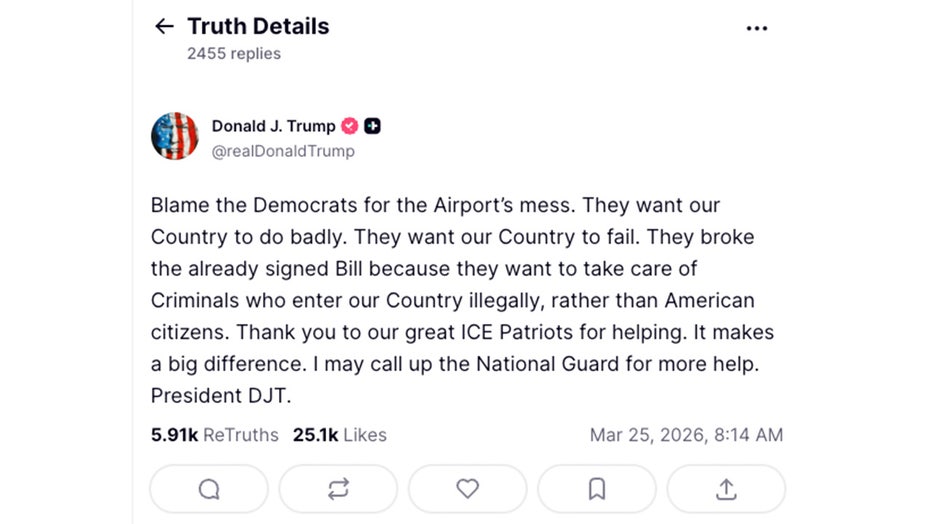Open the flag-themed profile avatar
This screenshot has width=932, height=524.
[x=175, y=136]
